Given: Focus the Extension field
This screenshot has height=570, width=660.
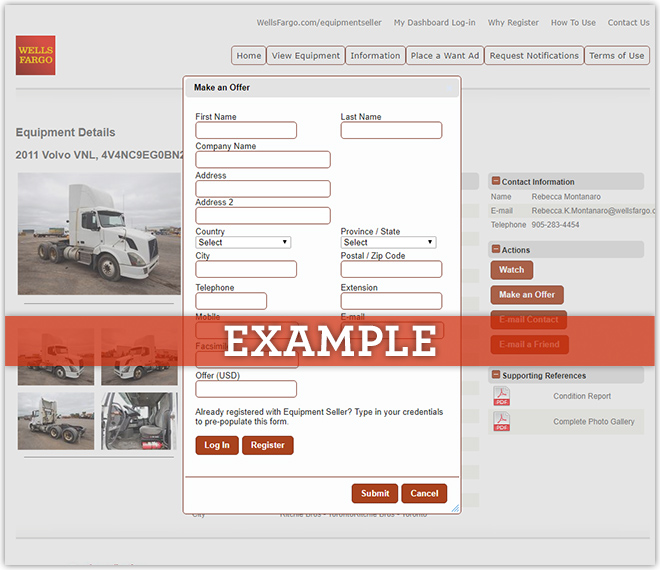Looking at the screenshot, I should click(391, 301).
